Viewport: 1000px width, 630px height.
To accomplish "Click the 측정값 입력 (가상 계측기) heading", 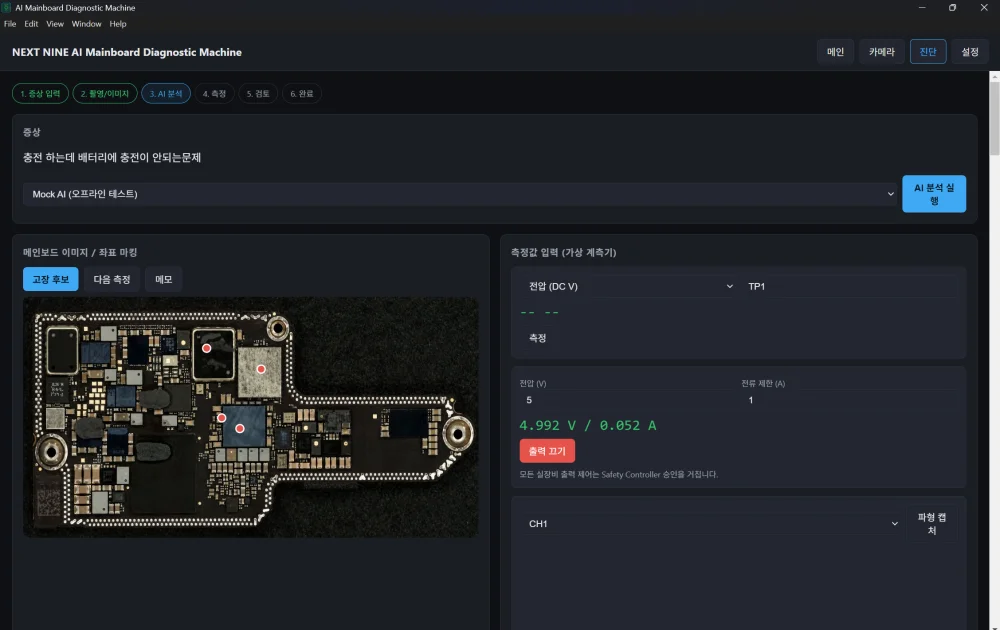I will (x=563, y=253).
